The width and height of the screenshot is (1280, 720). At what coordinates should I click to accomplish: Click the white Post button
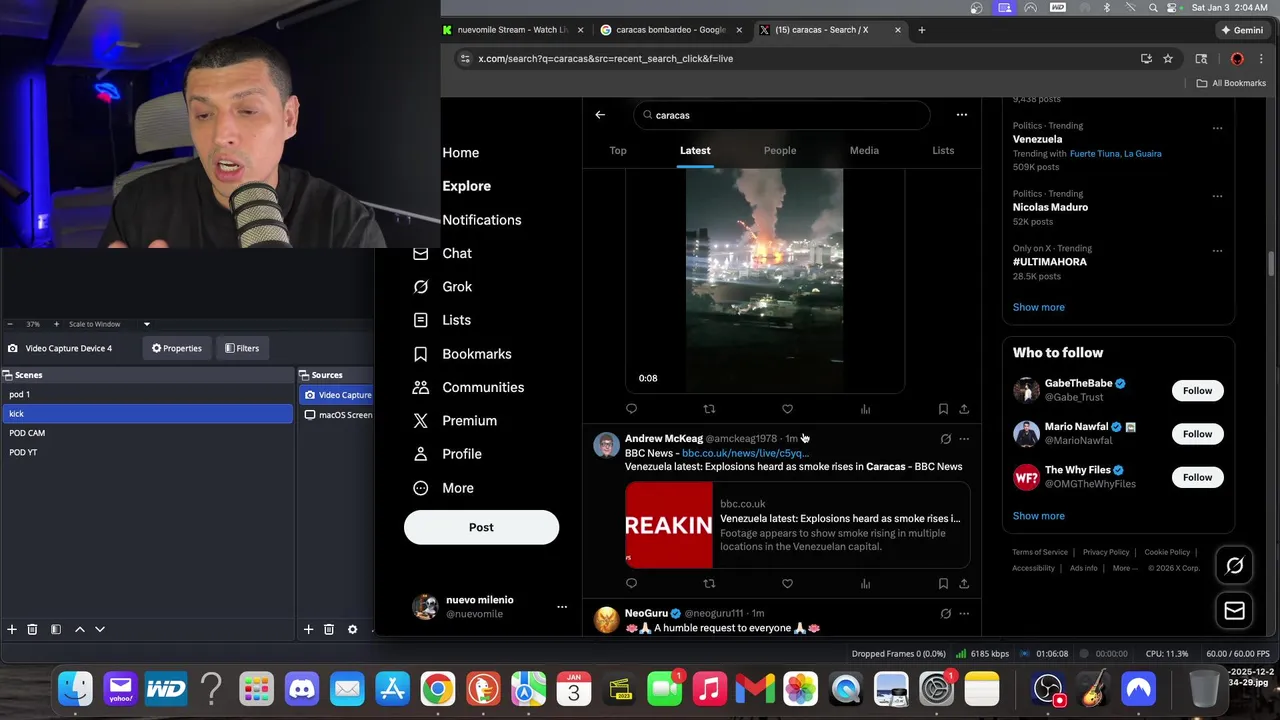click(x=481, y=527)
